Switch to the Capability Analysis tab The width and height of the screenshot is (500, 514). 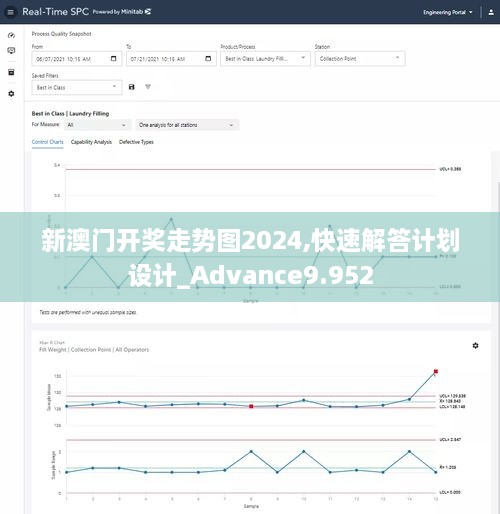(x=91, y=142)
